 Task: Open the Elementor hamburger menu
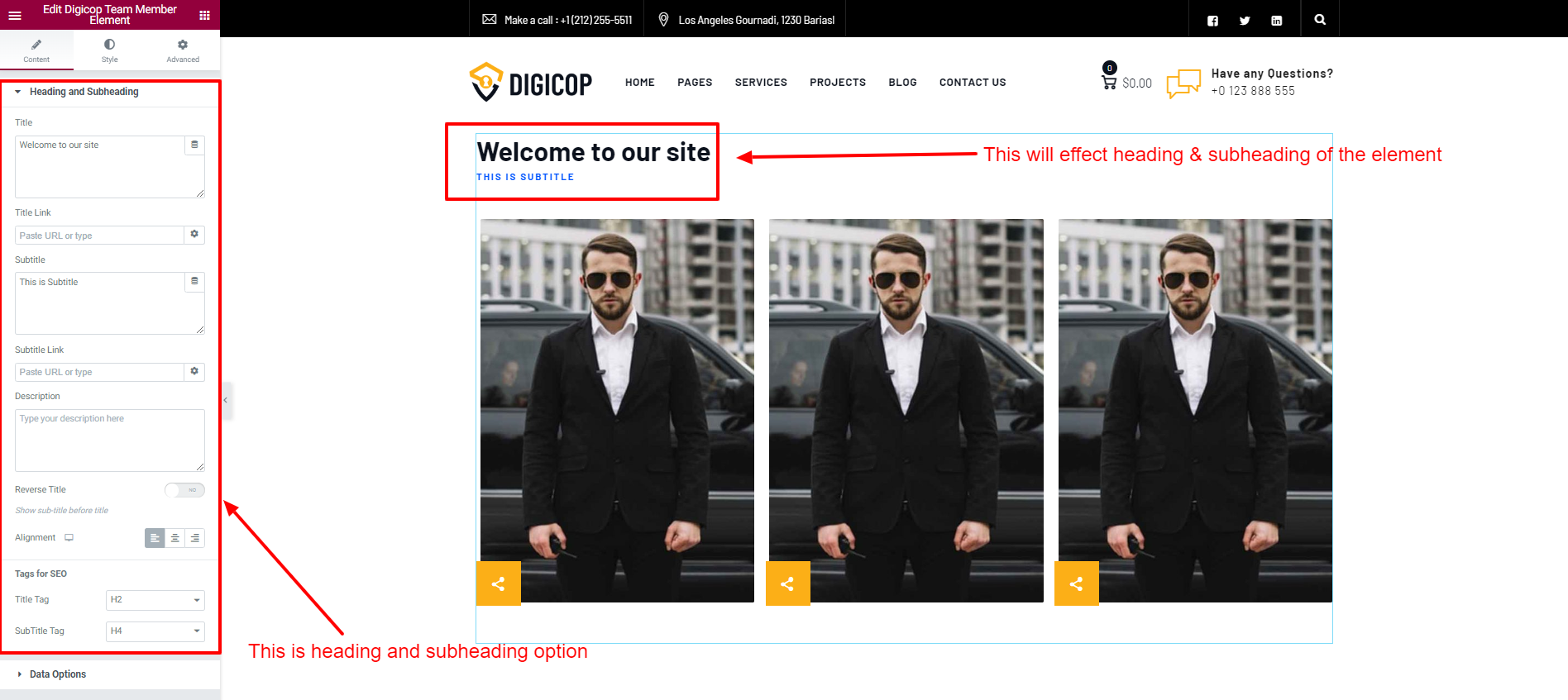15,16
